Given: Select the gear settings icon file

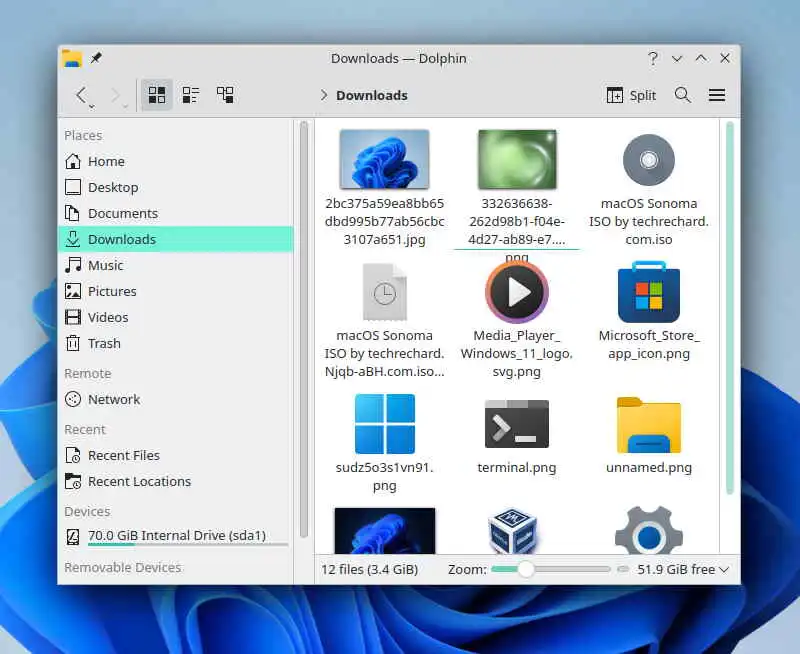Looking at the screenshot, I should pyautogui.click(x=648, y=531).
